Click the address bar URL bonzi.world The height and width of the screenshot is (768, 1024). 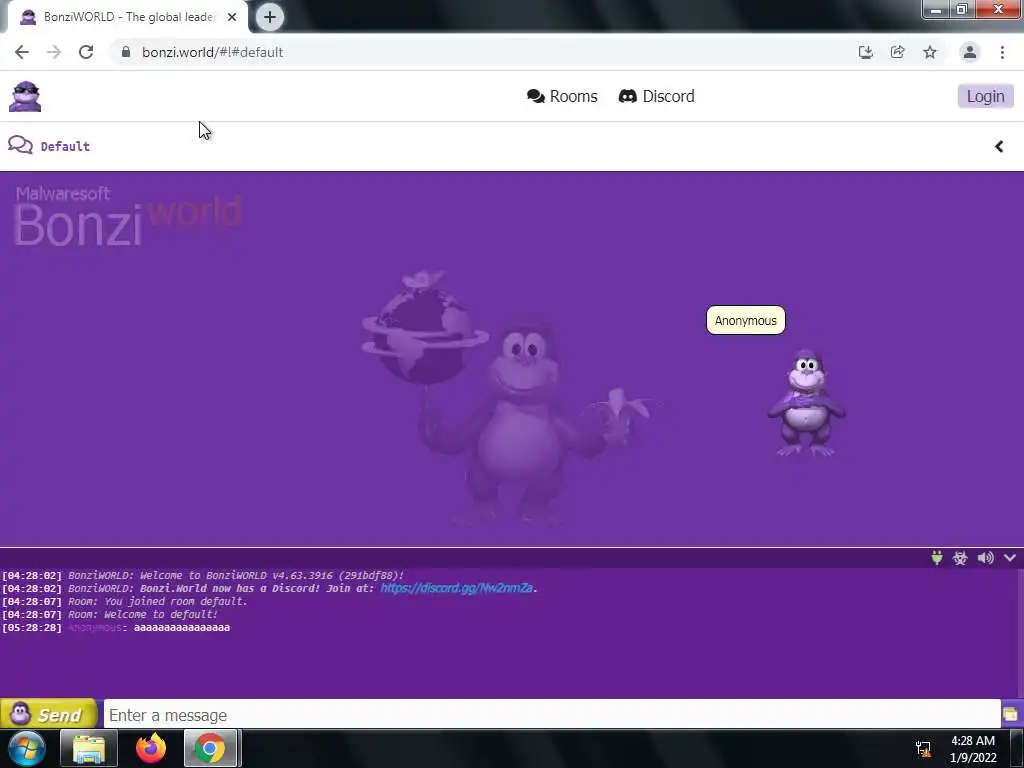tap(212, 52)
